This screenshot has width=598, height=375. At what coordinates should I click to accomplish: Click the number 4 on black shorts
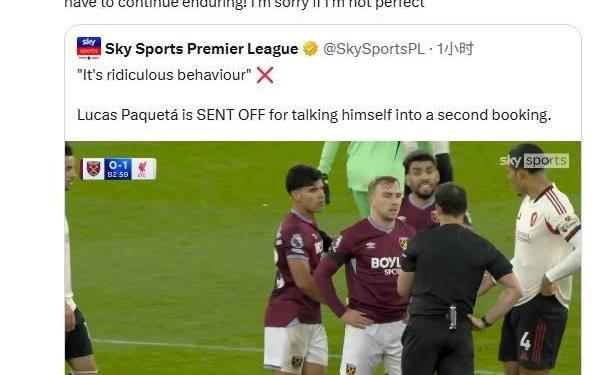(525, 341)
